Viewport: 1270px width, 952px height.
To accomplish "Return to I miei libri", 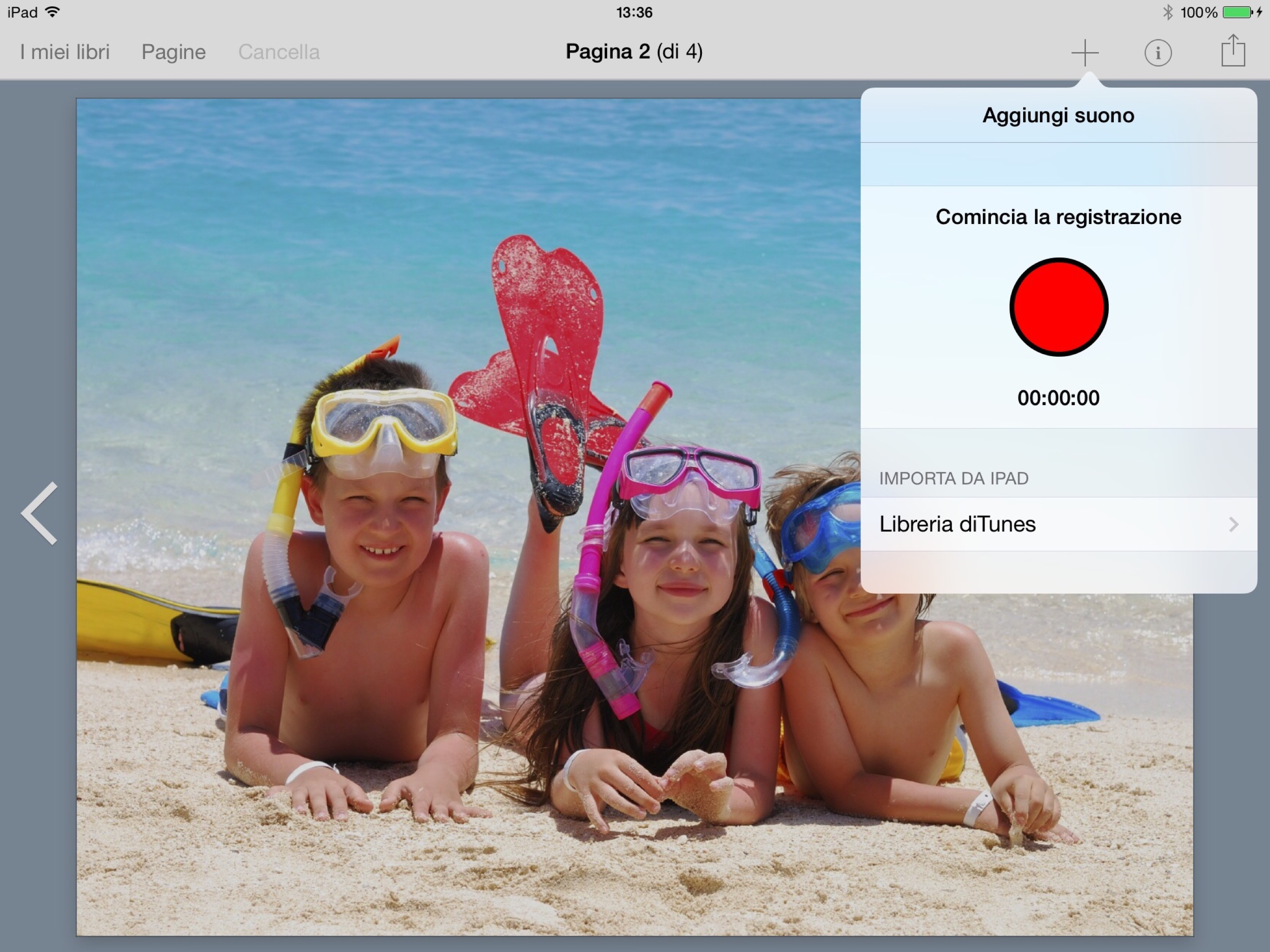I will coord(64,52).
